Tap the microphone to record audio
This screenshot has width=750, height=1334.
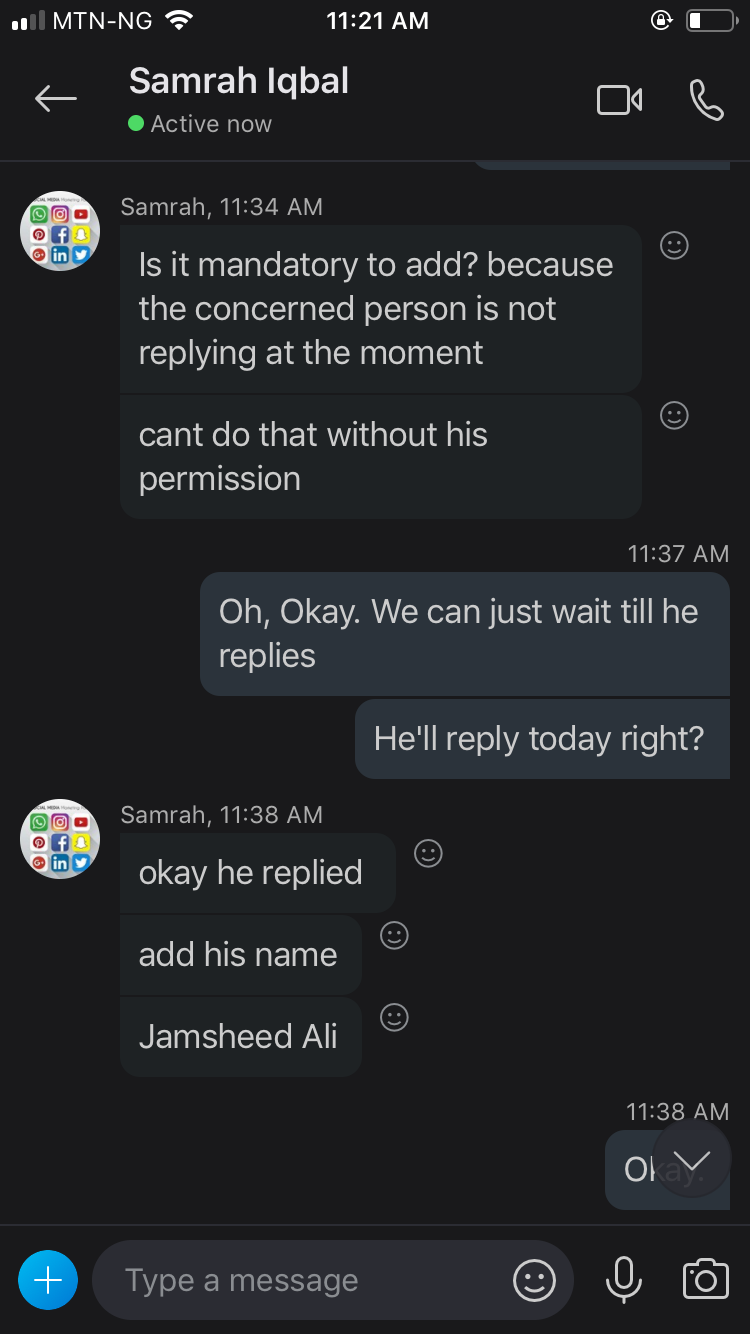(x=624, y=1280)
